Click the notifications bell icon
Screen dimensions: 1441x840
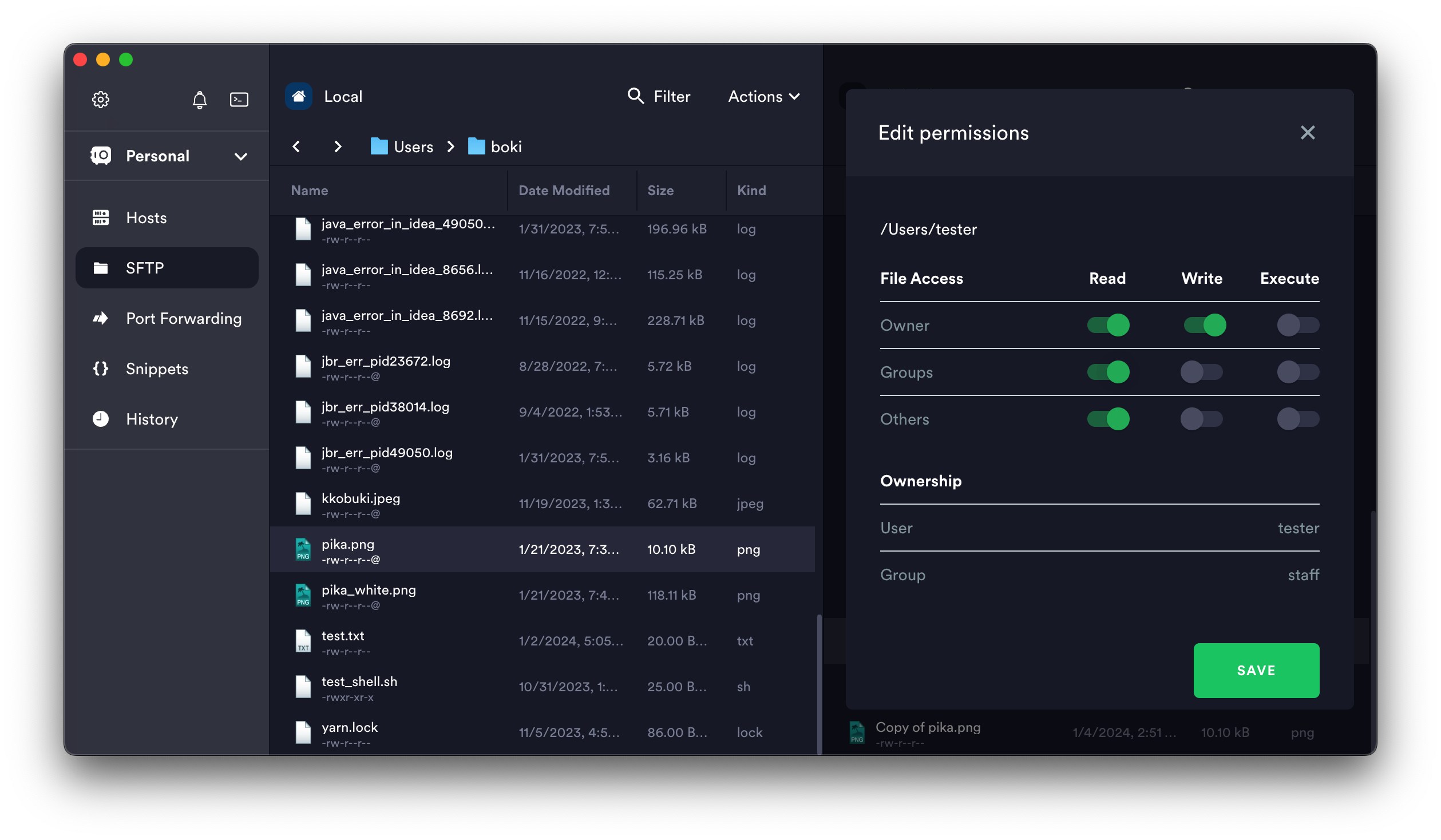coord(199,100)
